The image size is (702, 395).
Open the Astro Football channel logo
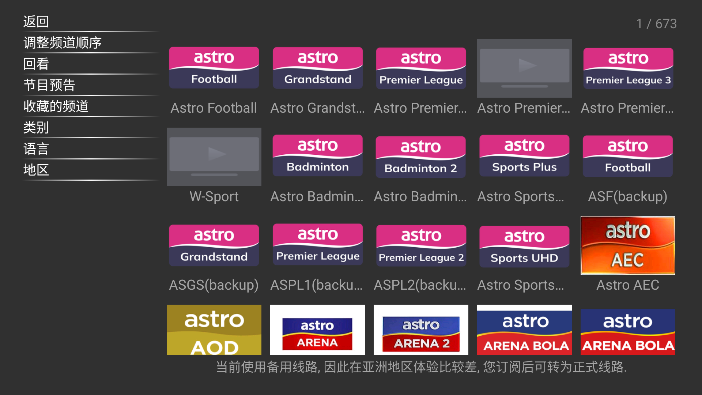point(214,68)
